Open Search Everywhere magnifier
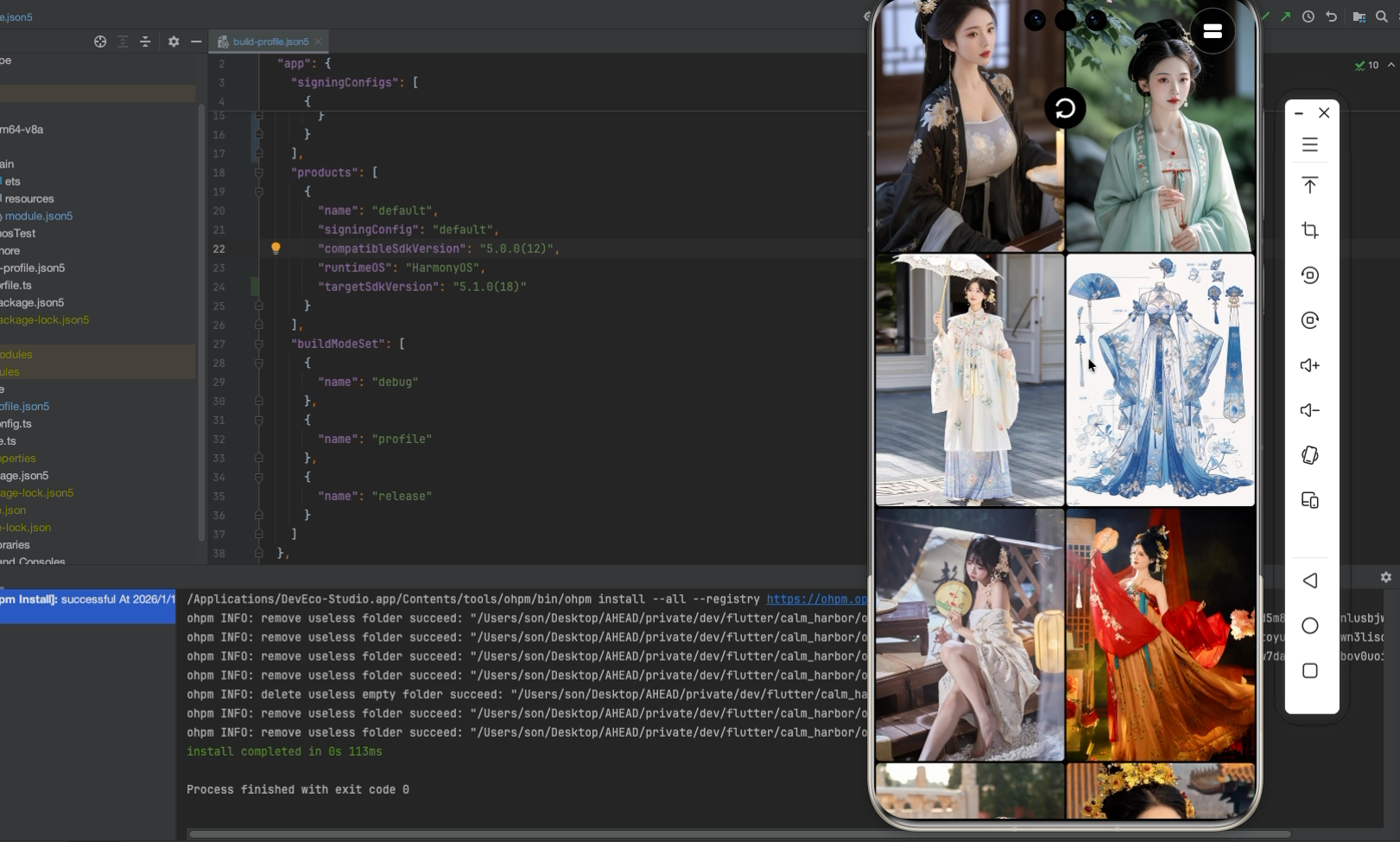Viewport: 1400px width, 842px height. [x=1382, y=16]
